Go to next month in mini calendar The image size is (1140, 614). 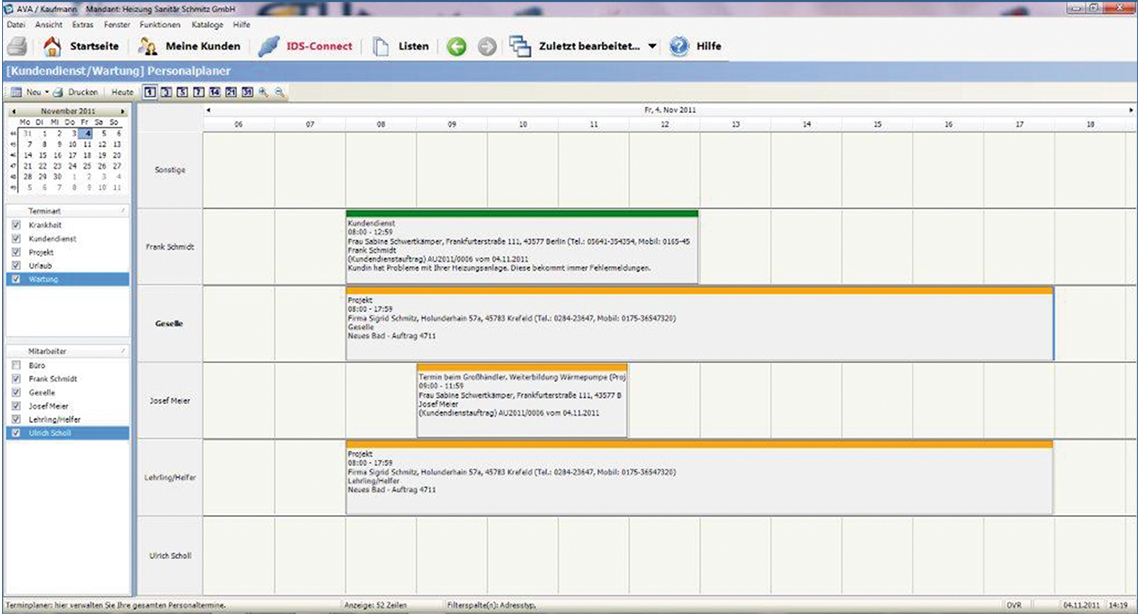124,111
